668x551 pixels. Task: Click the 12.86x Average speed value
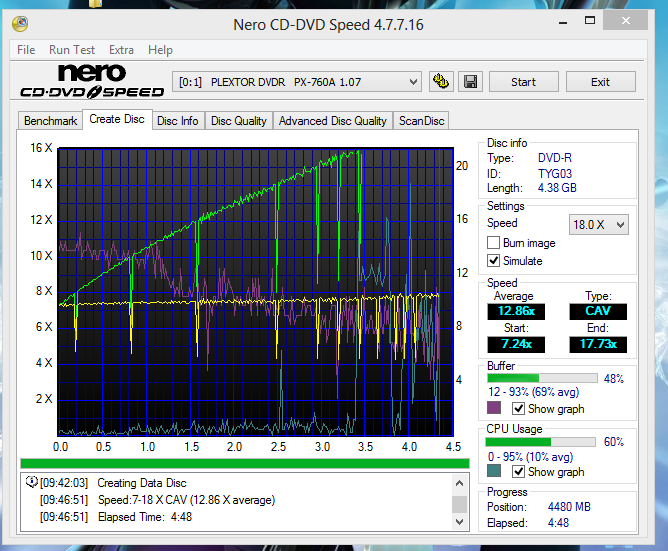tap(516, 311)
